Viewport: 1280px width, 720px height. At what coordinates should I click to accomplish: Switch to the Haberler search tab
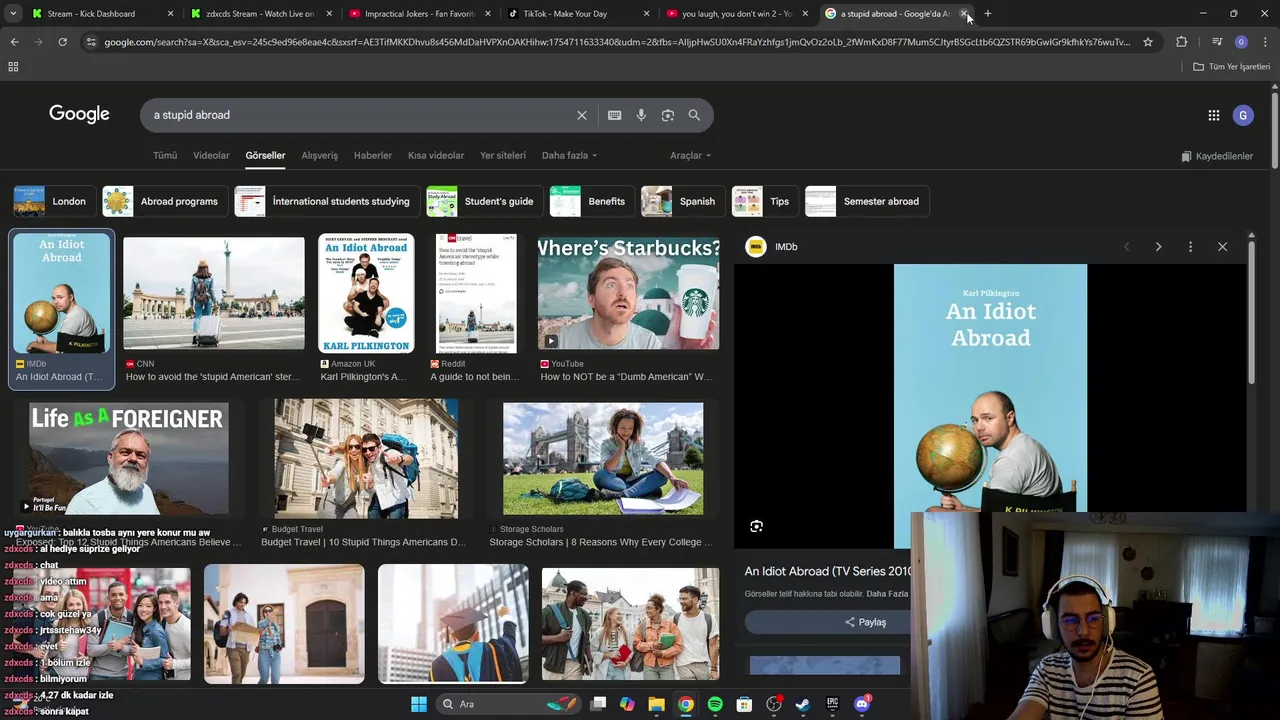[373, 155]
